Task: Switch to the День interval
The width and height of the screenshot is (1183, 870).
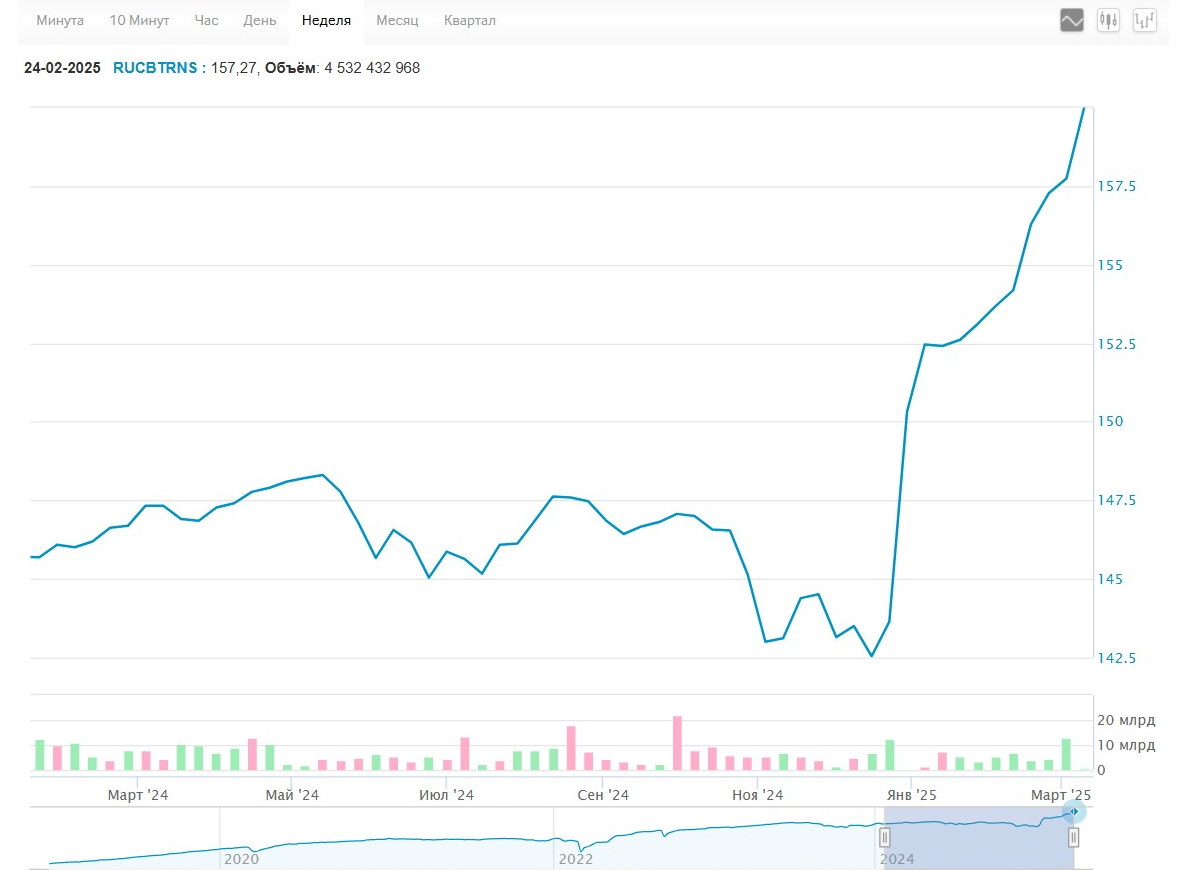Action: click(x=260, y=21)
